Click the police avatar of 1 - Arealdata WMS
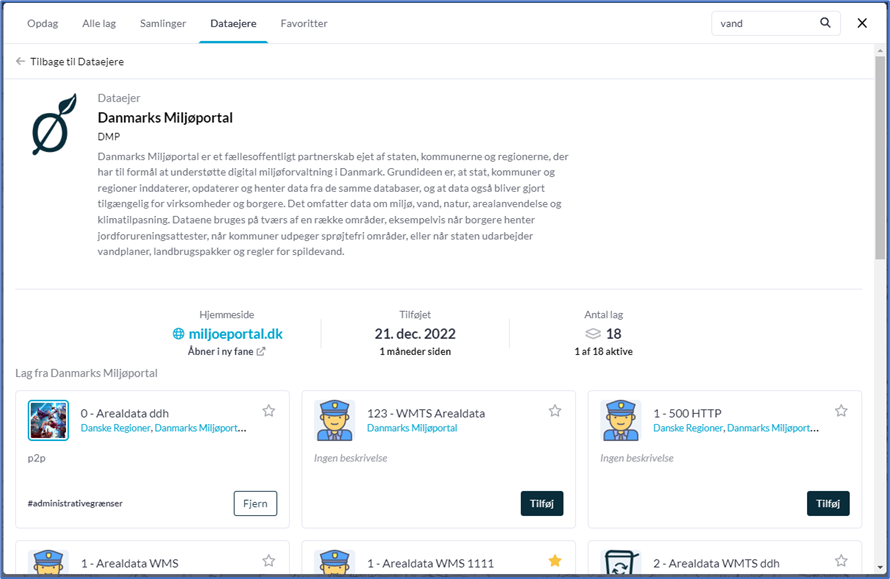 point(48,561)
